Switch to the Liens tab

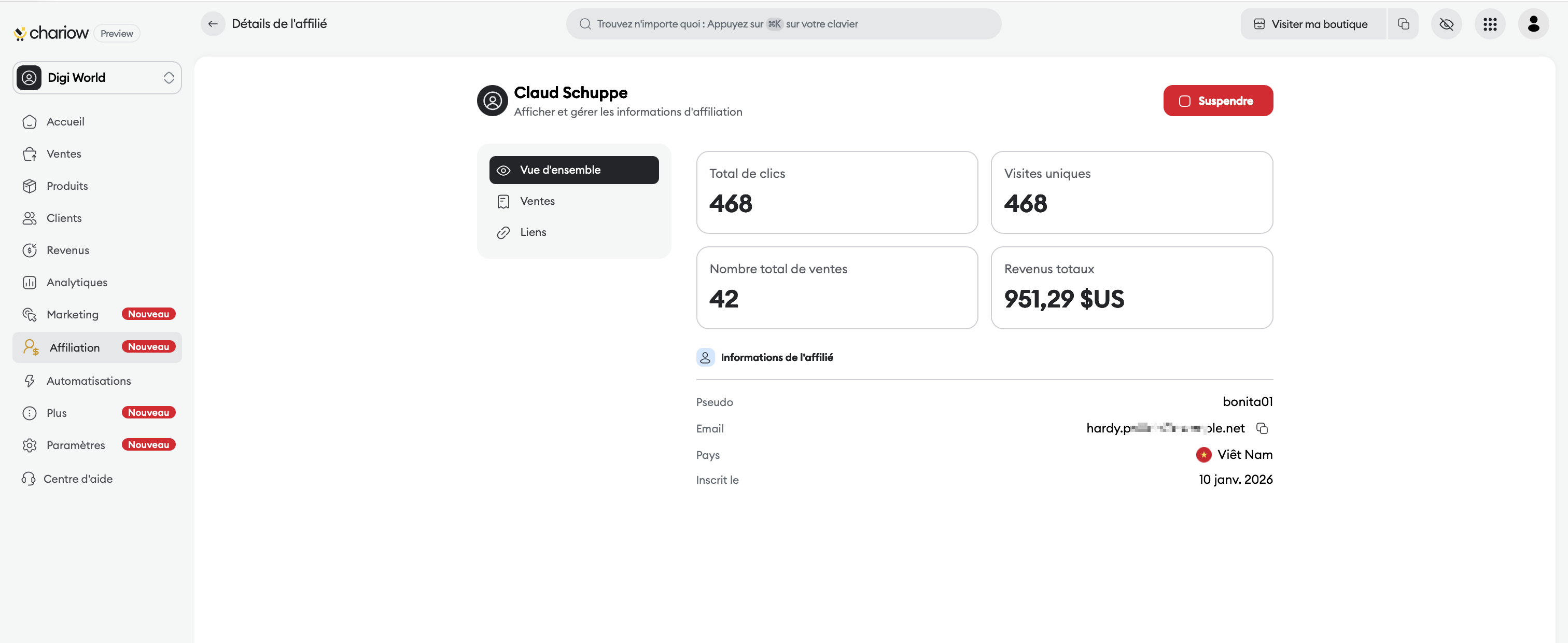click(533, 232)
